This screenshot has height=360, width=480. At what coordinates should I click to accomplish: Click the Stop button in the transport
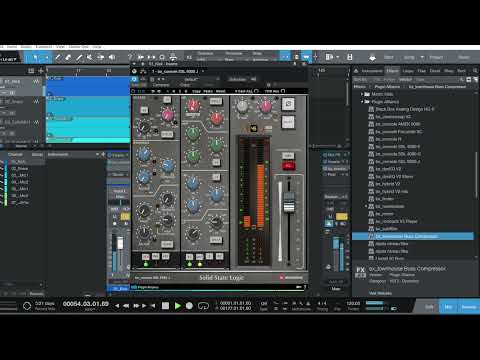[165, 305]
